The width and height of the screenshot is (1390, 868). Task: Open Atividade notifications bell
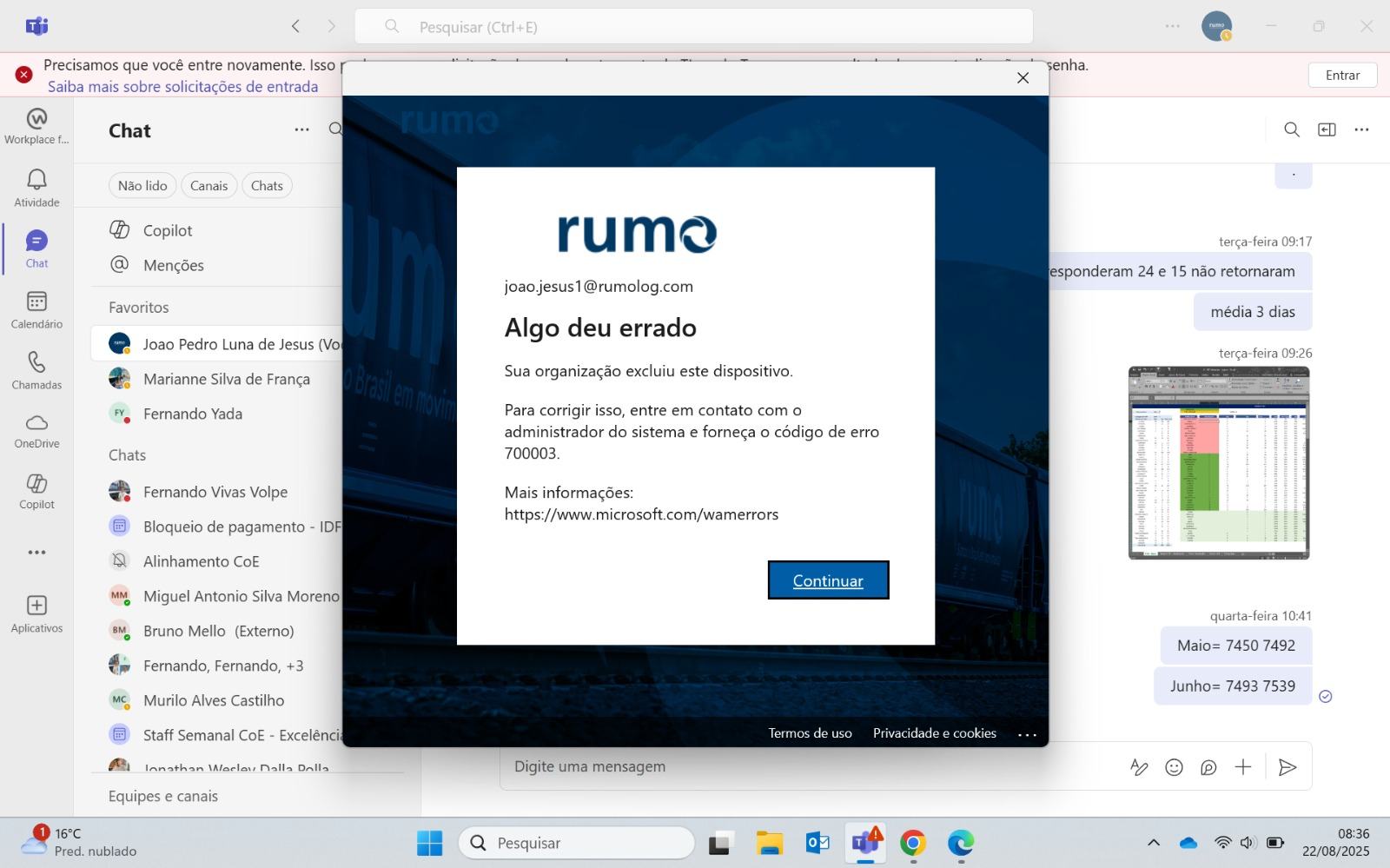(36, 187)
